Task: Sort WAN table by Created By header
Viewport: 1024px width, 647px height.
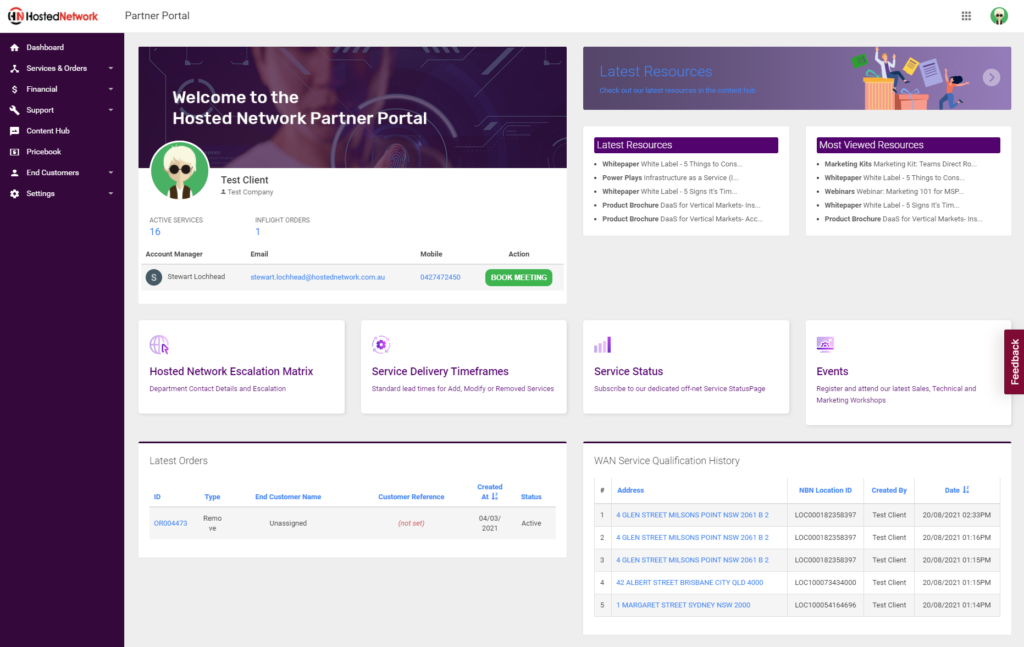Action: [889, 490]
